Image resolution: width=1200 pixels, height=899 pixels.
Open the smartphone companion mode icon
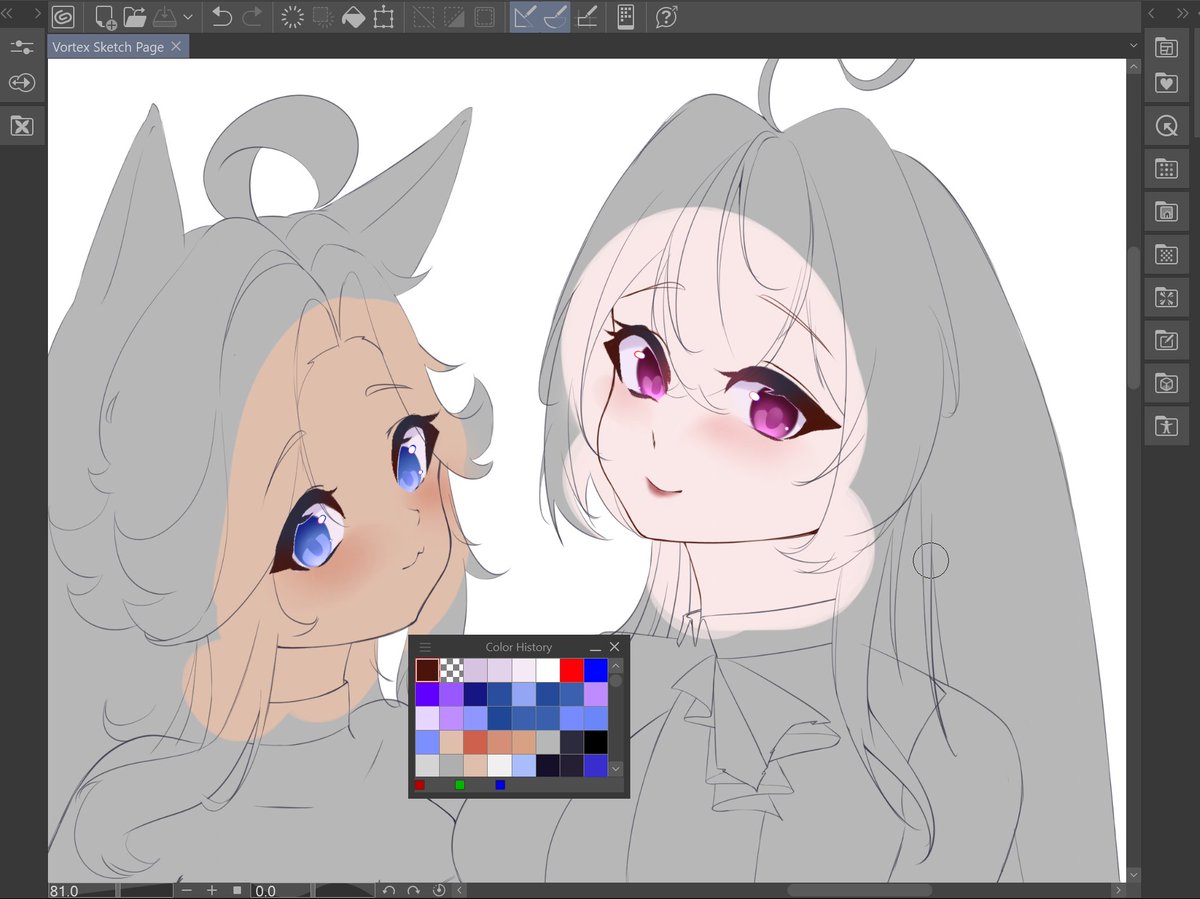point(626,16)
